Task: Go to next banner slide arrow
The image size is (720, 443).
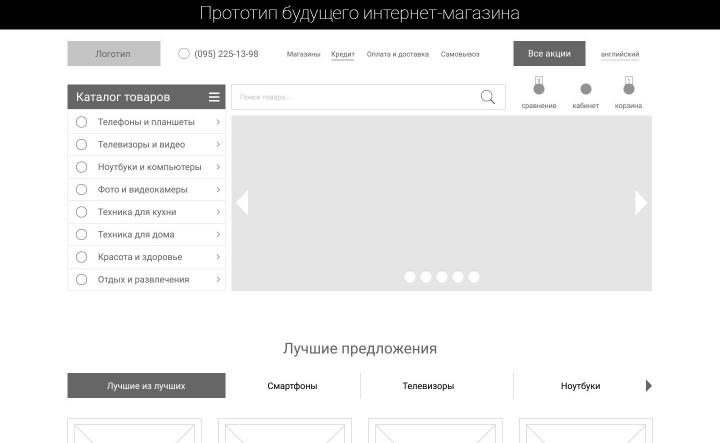Action: tap(641, 203)
